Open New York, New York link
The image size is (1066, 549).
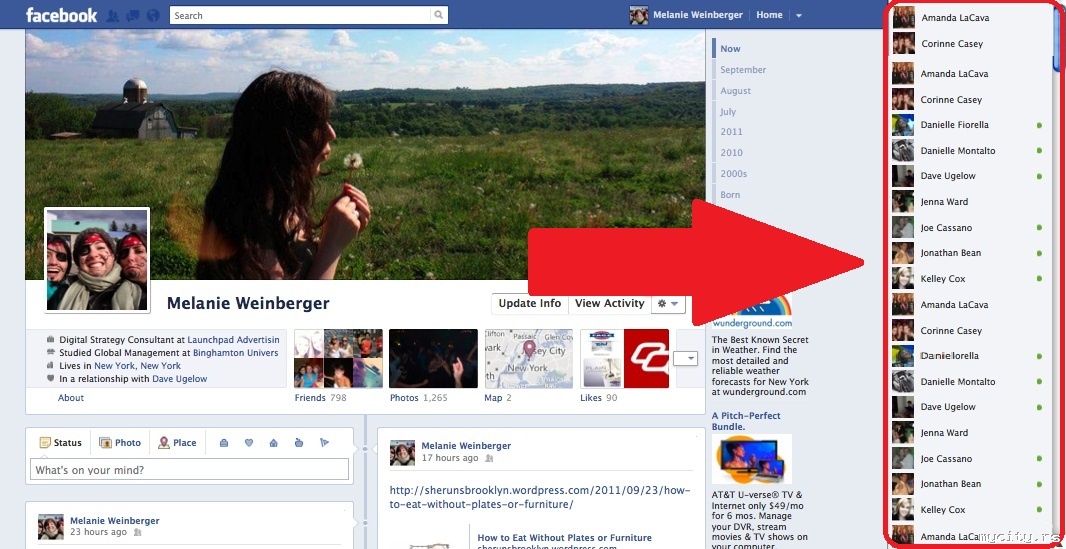[x=137, y=366]
